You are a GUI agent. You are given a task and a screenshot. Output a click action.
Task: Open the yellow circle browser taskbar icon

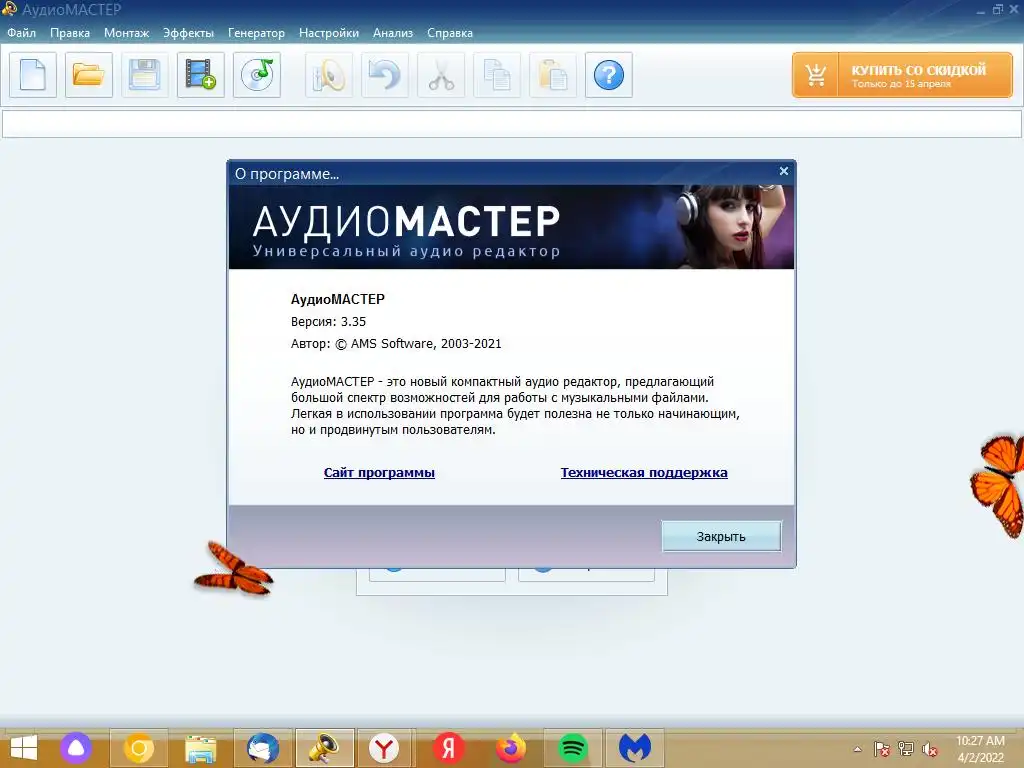138,748
